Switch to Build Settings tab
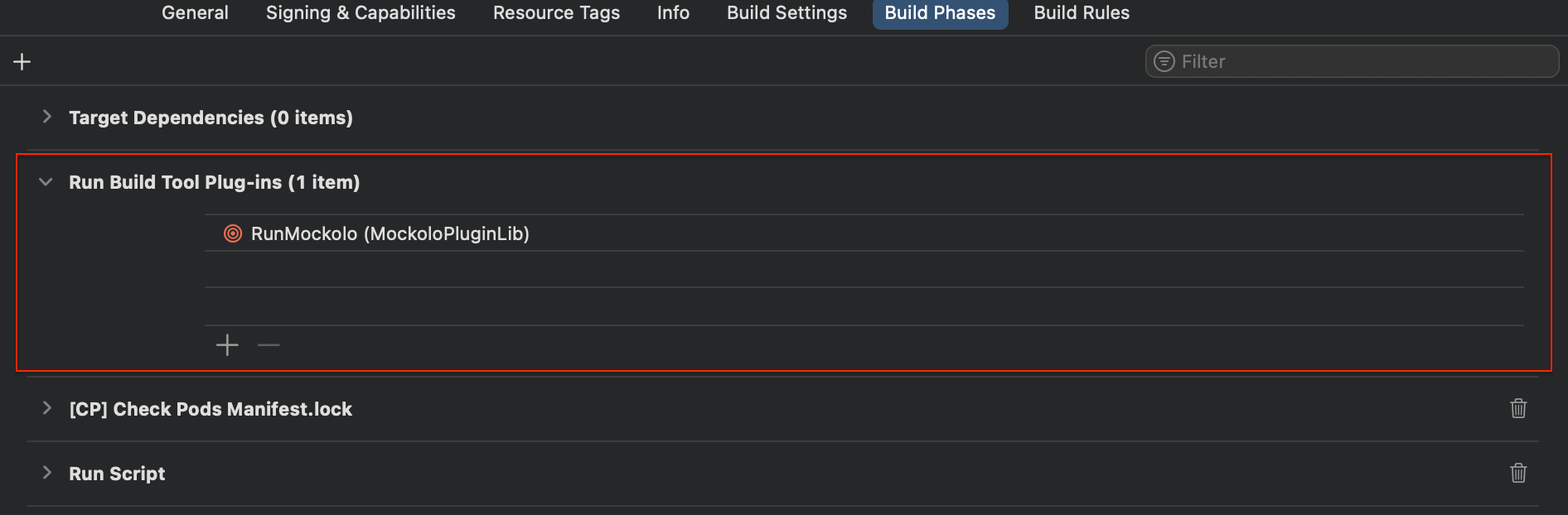 786,13
